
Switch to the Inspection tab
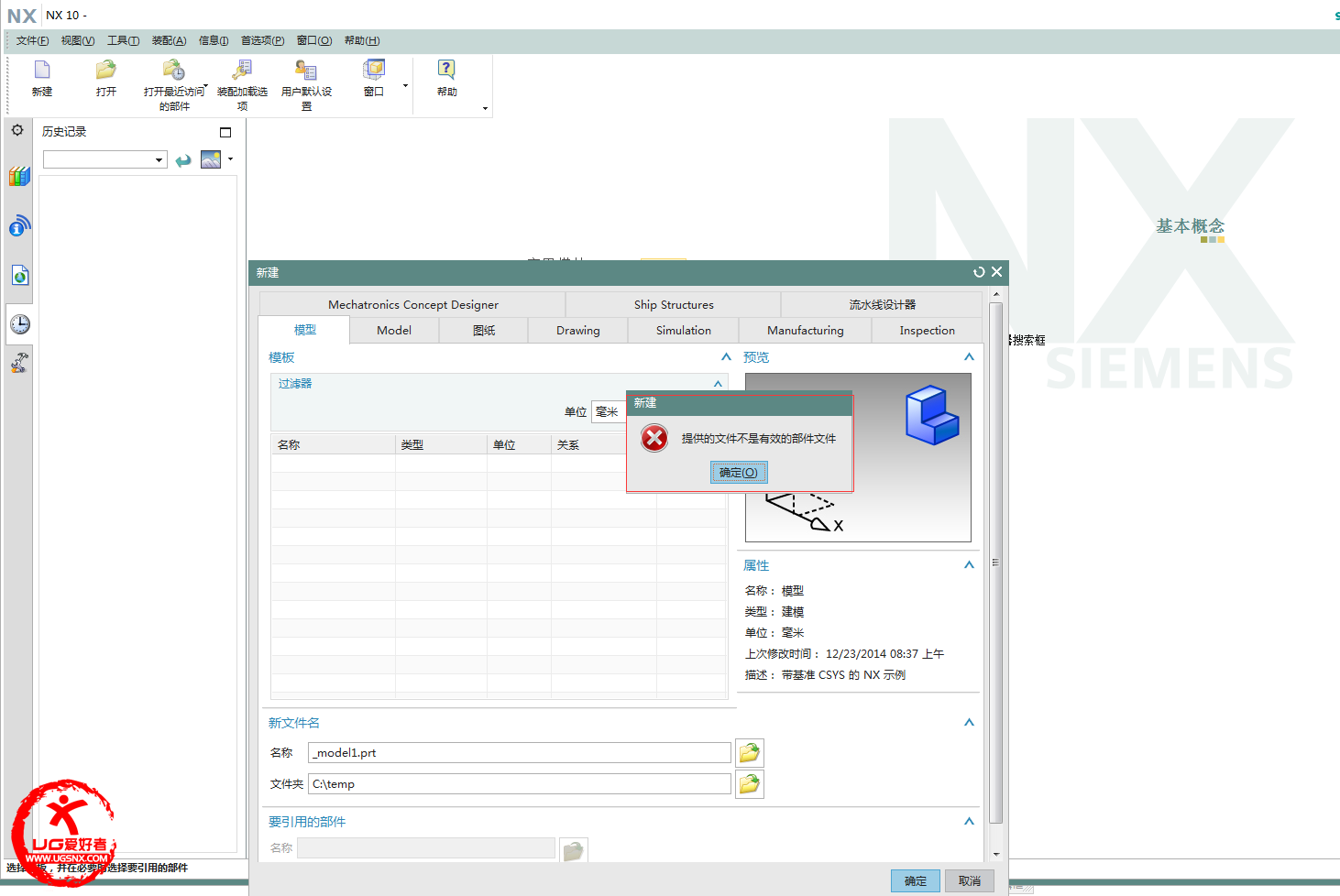click(x=927, y=330)
